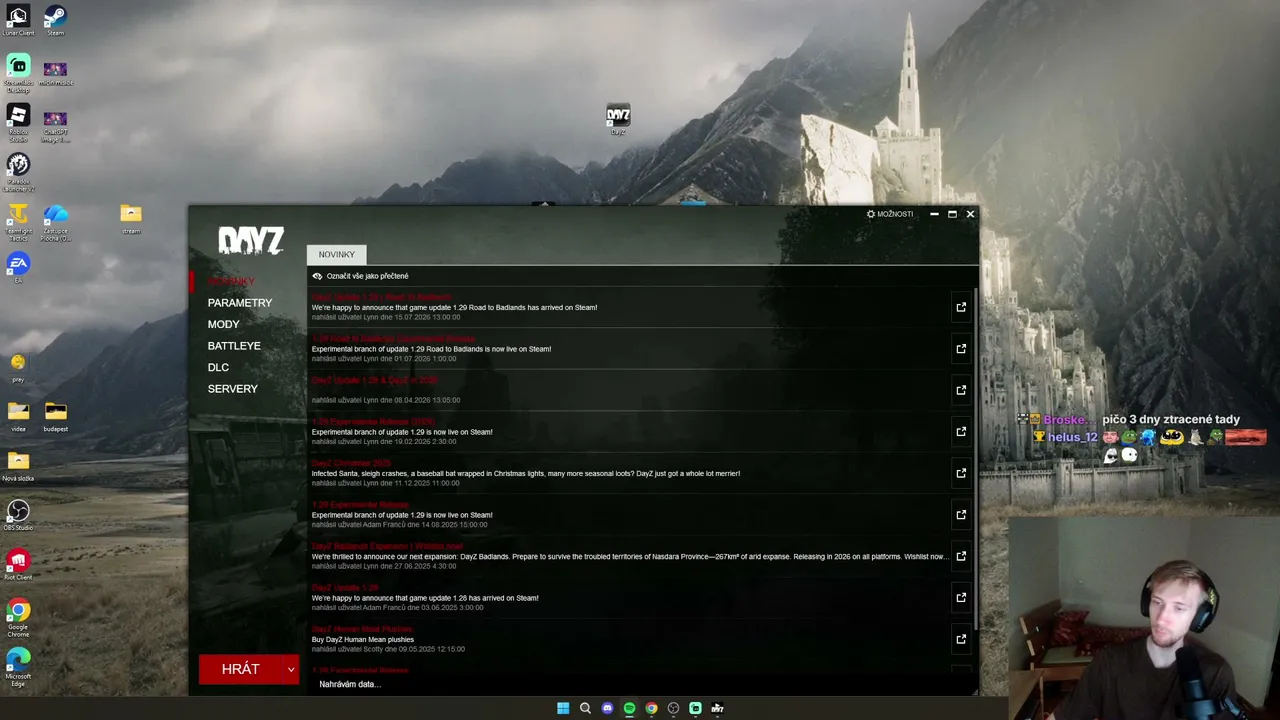Open SERVERY in the launcher sidebar
1280x720 pixels.
click(x=233, y=389)
